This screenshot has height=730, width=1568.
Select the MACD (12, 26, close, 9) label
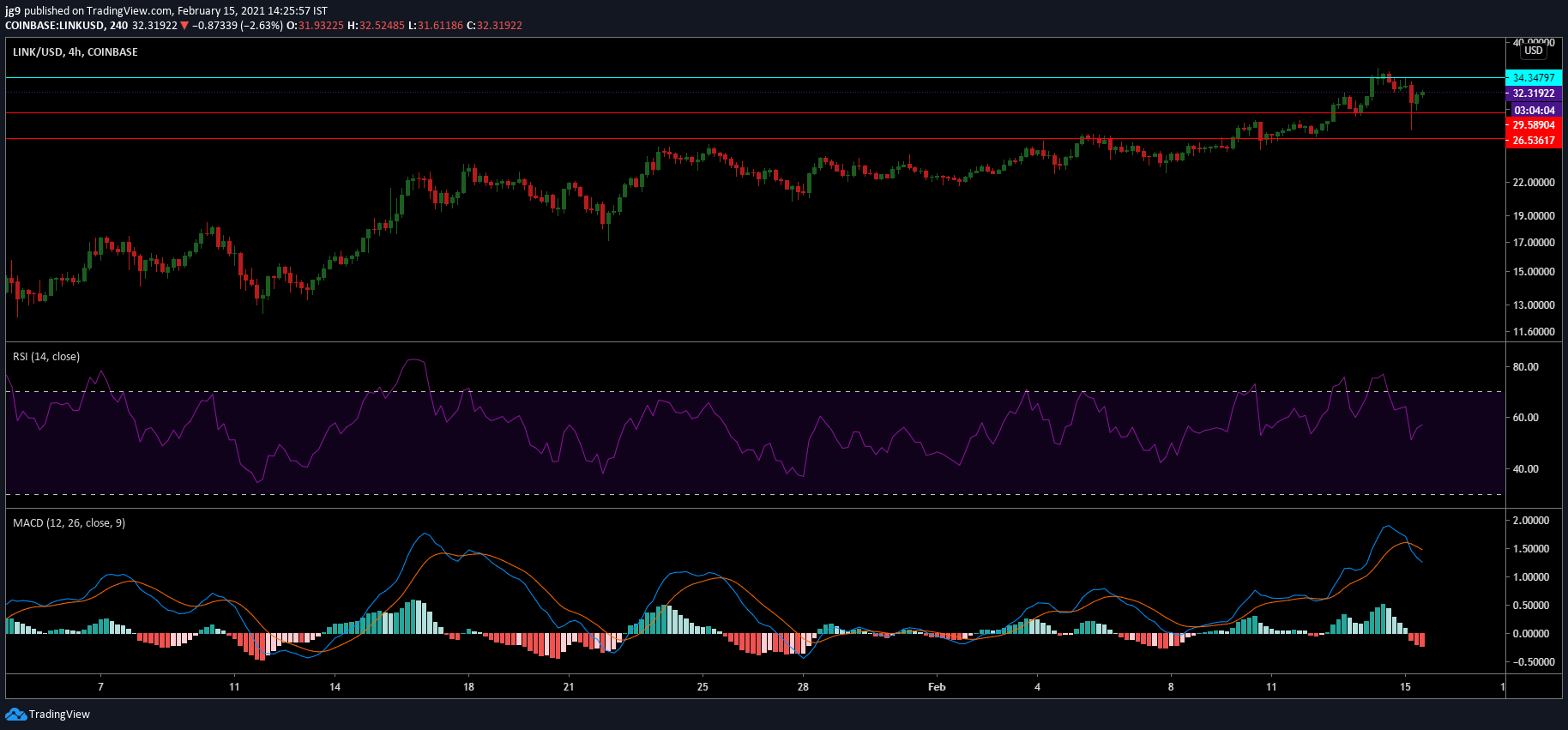click(x=69, y=523)
